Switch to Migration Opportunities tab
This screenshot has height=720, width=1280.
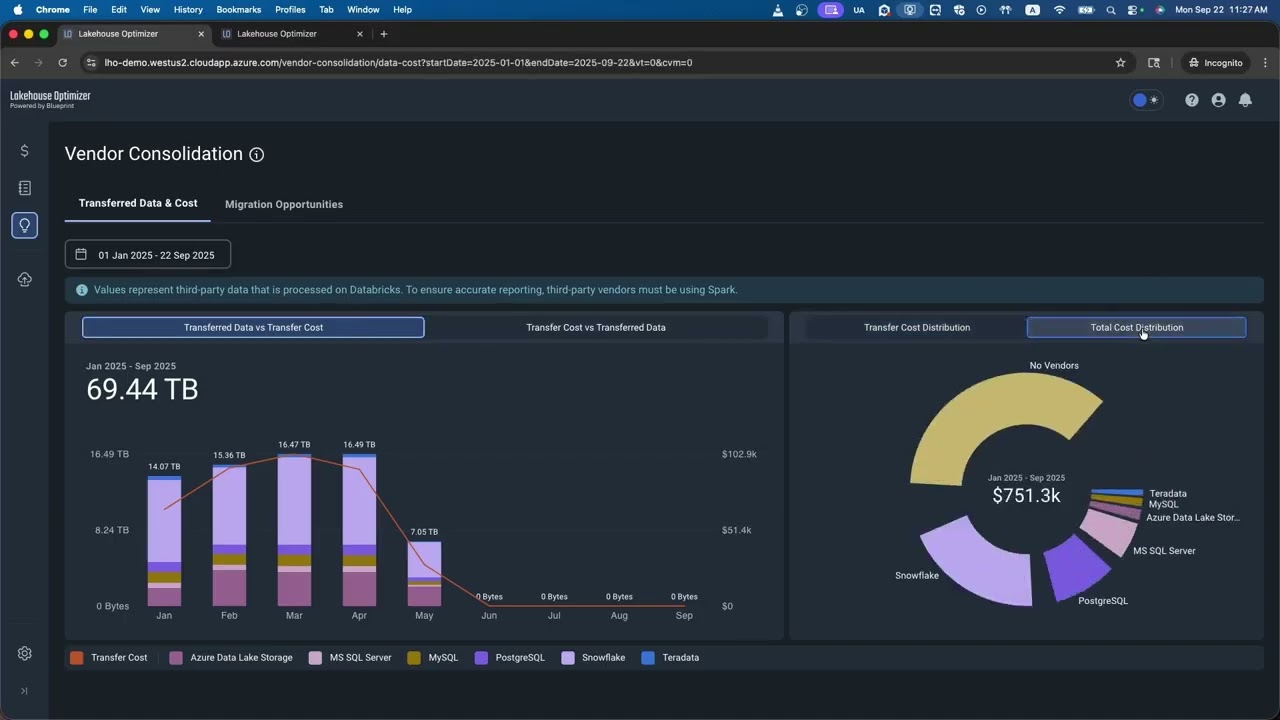pos(284,204)
